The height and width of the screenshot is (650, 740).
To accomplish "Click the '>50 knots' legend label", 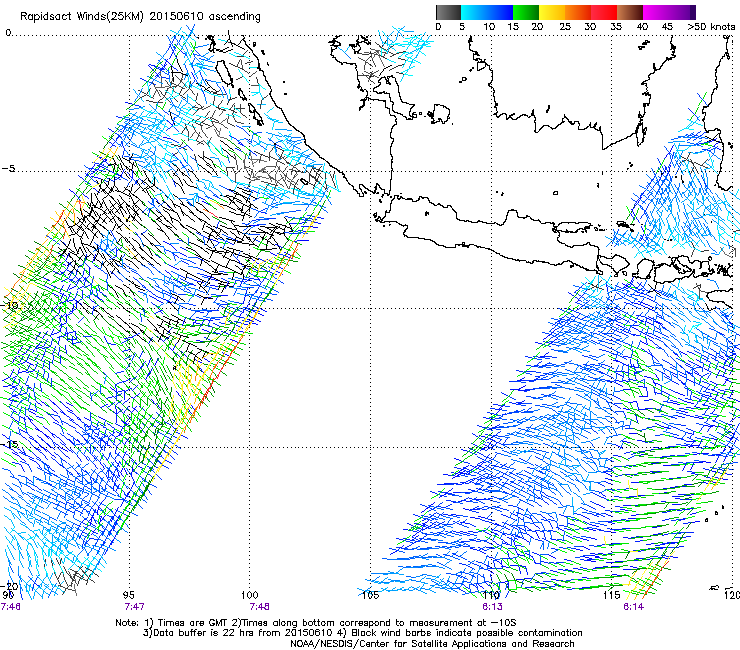I will tap(711, 27).
